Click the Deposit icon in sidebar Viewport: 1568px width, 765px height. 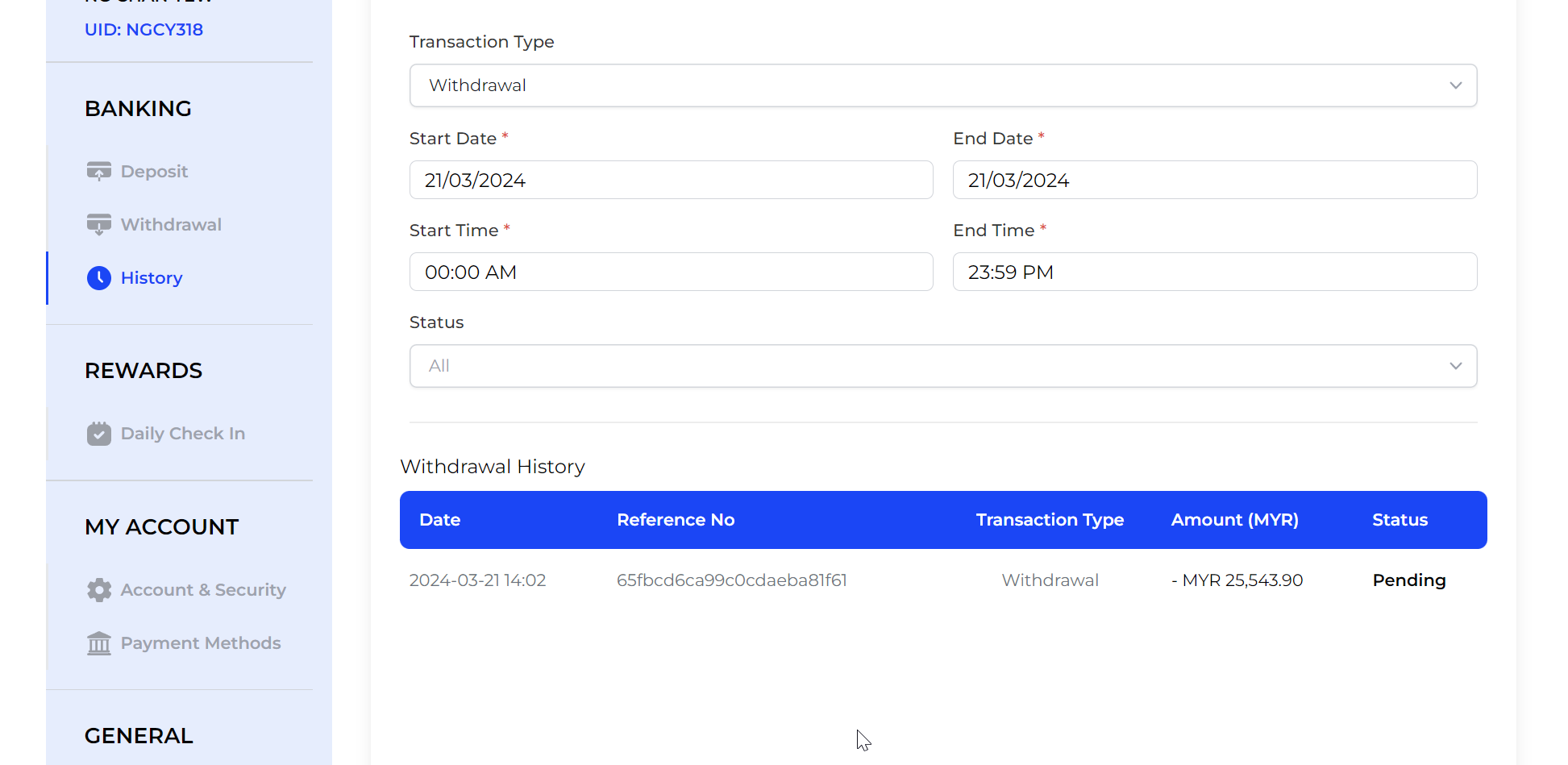click(98, 172)
